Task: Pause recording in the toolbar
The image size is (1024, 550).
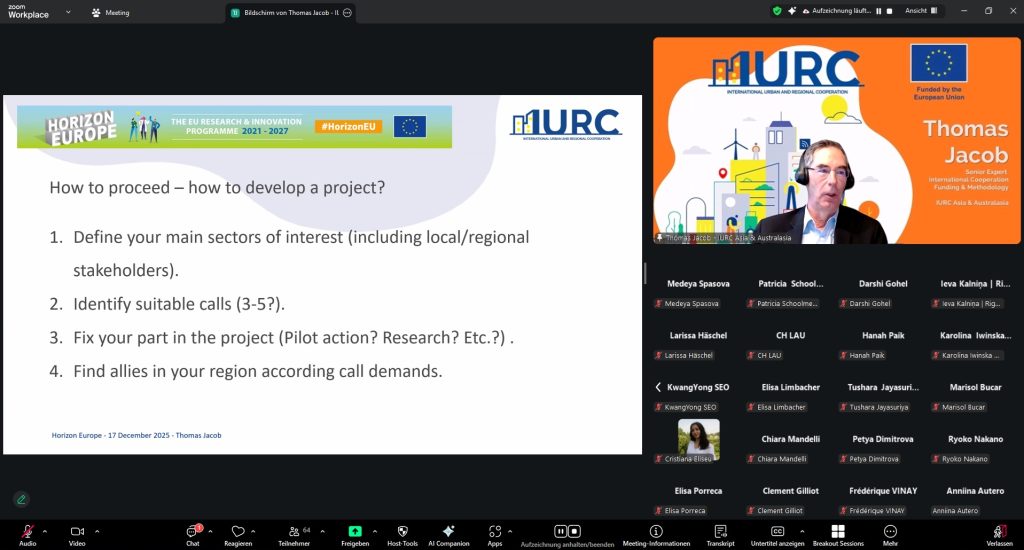Action: (561, 531)
